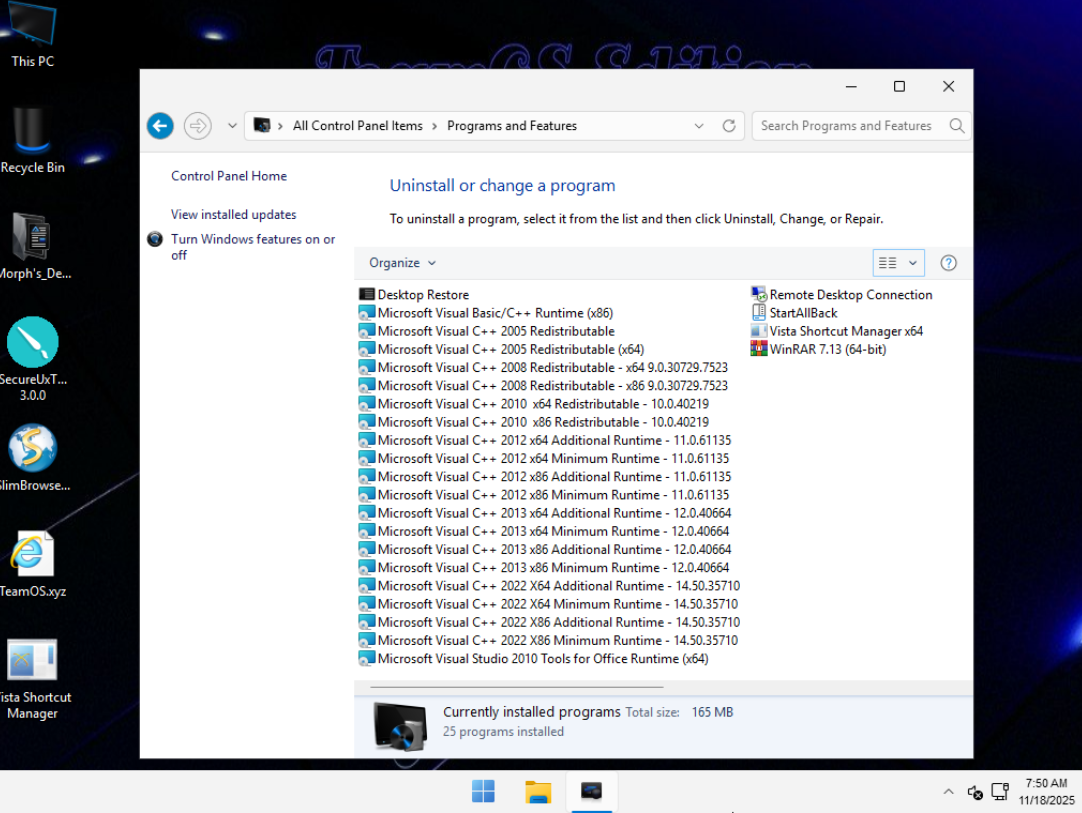Click All Control Panel Items breadcrumb

click(357, 126)
